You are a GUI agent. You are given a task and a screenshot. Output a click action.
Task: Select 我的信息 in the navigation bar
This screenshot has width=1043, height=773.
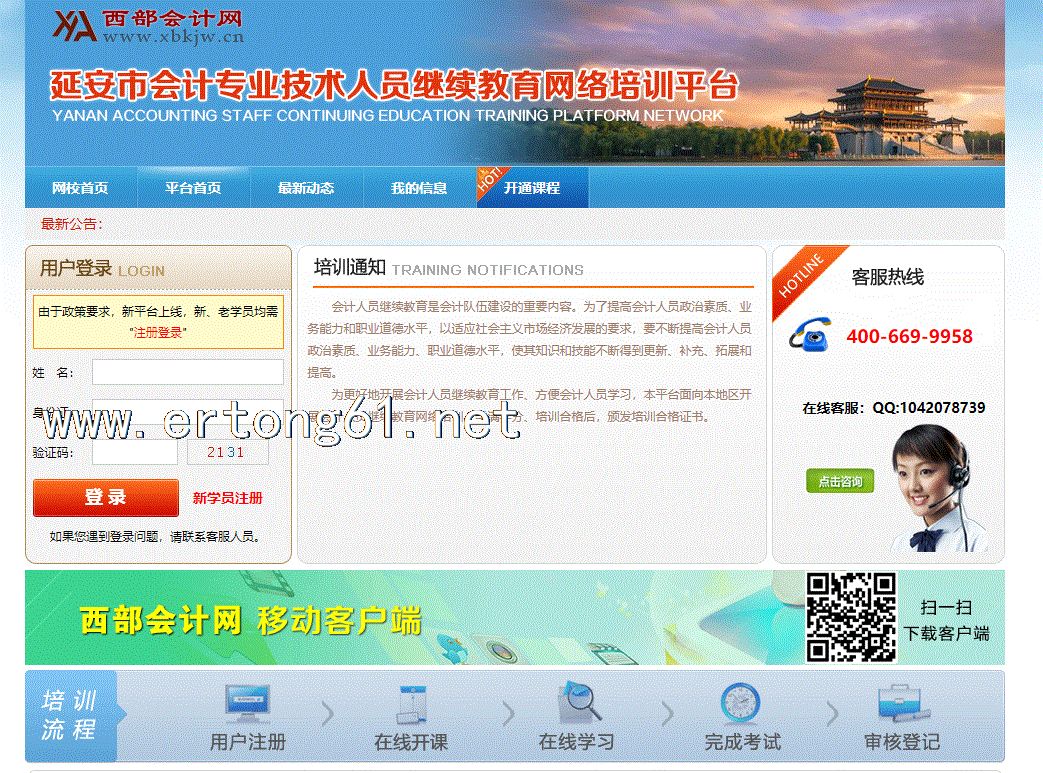pyautogui.click(x=419, y=188)
